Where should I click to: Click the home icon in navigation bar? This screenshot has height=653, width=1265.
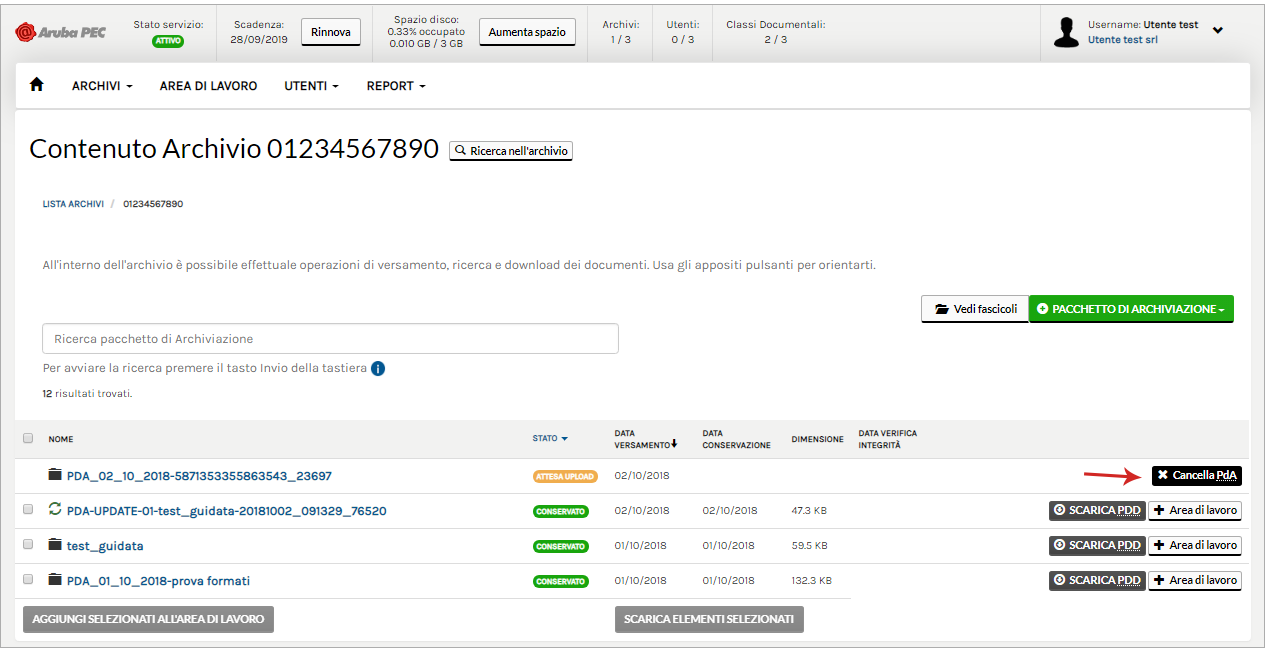coord(37,85)
